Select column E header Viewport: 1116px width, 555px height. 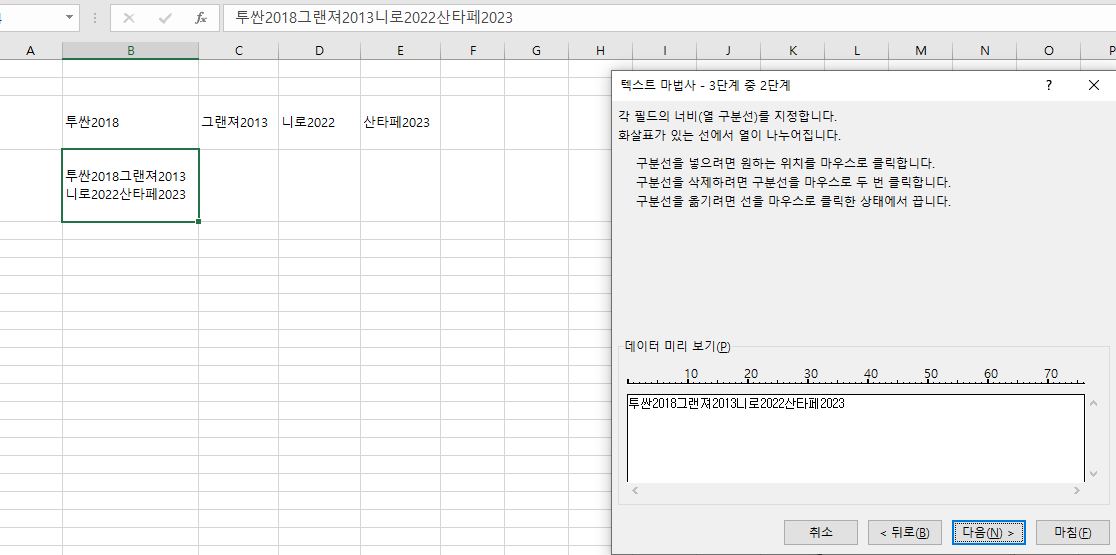pos(401,51)
